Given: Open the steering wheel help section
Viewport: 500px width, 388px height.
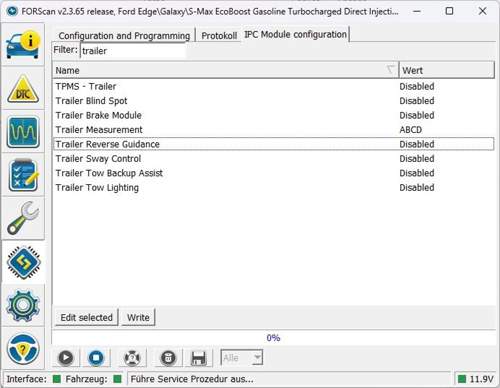Looking at the screenshot, I should 23,349.
